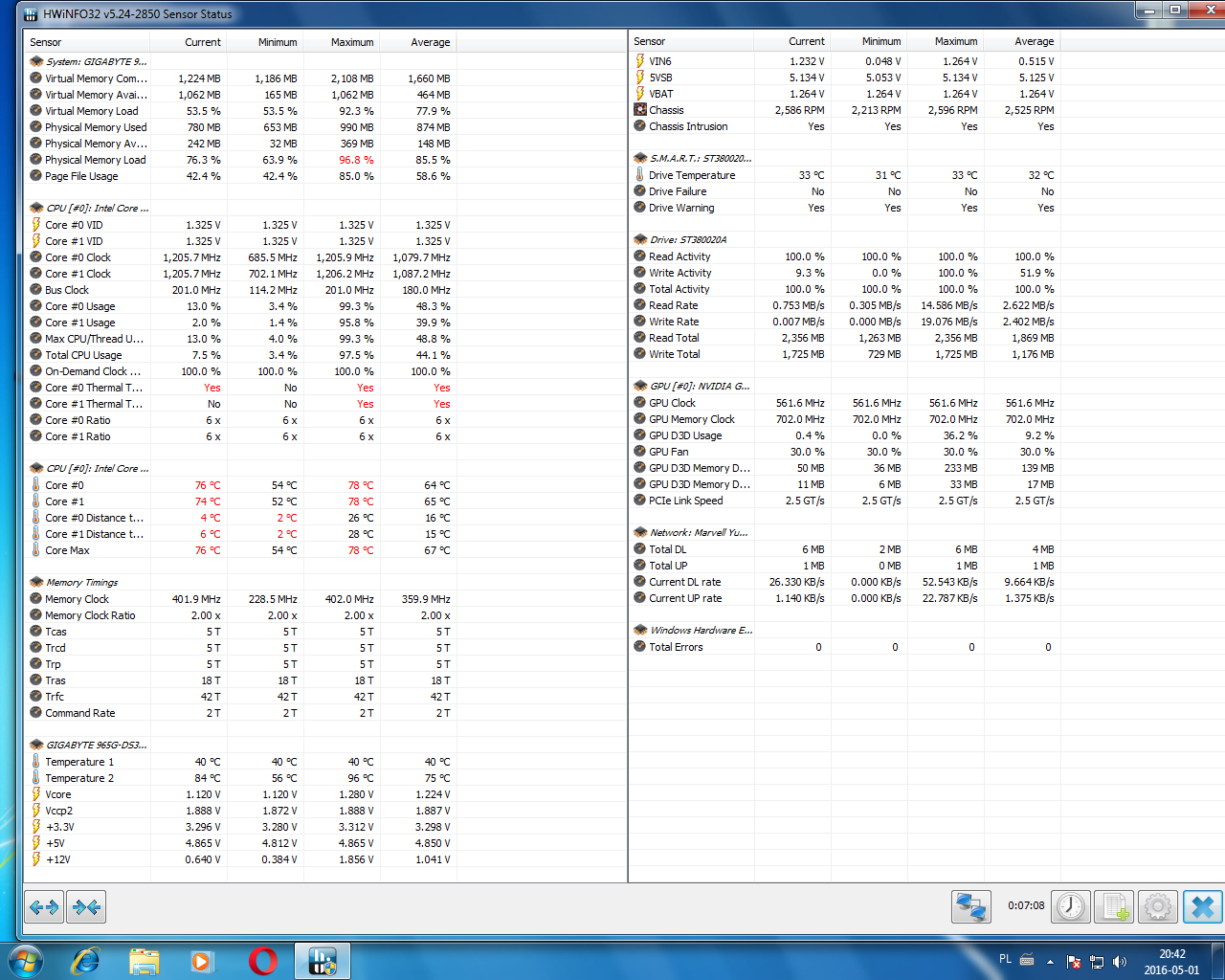The width and height of the screenshot is (1225, 980).
Task: Select the Command Rate row
Action: coord(242,713)
